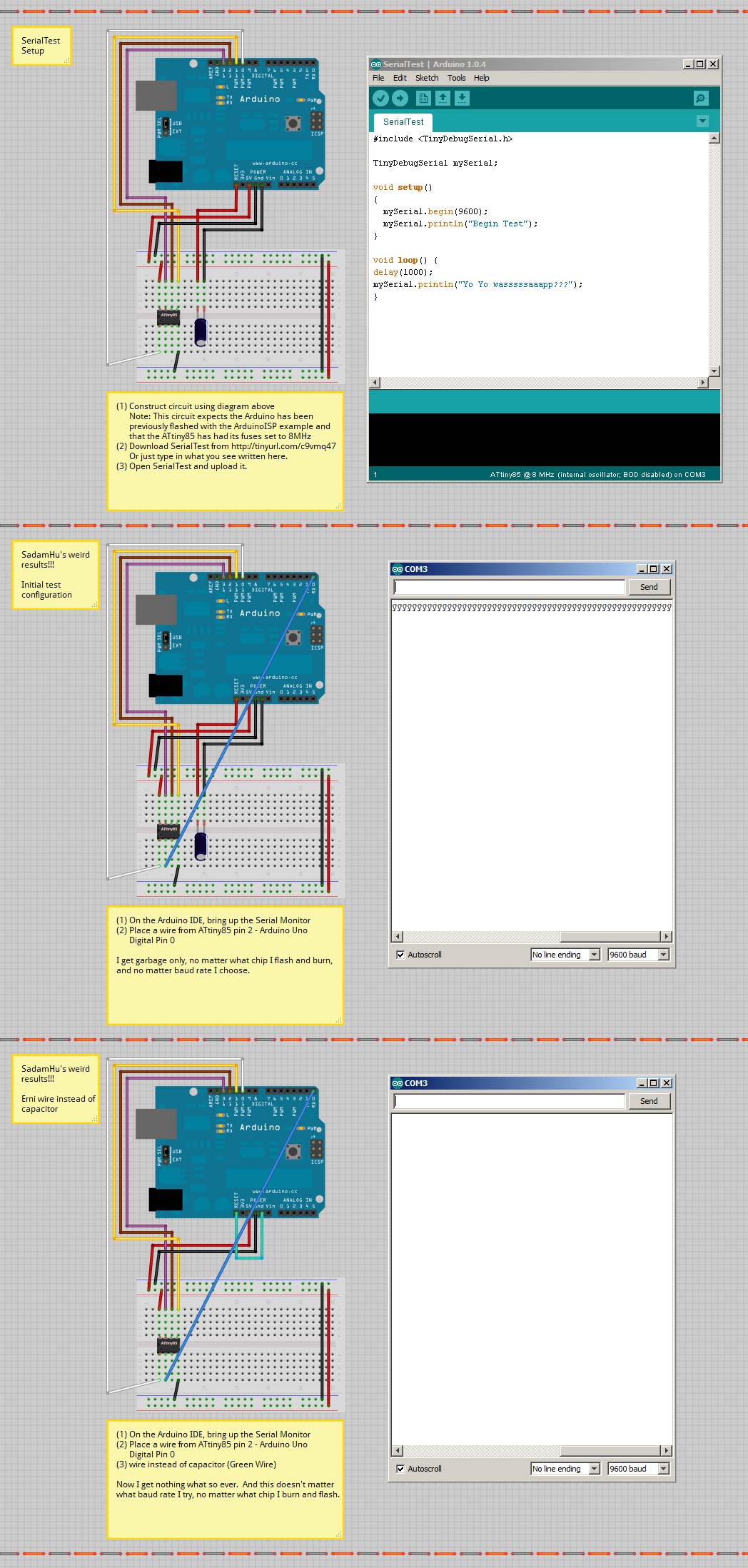Click scroll-right arrow in garbage-output COM3 window
Screen dimensions: 748x1568
tap(666, 937)
